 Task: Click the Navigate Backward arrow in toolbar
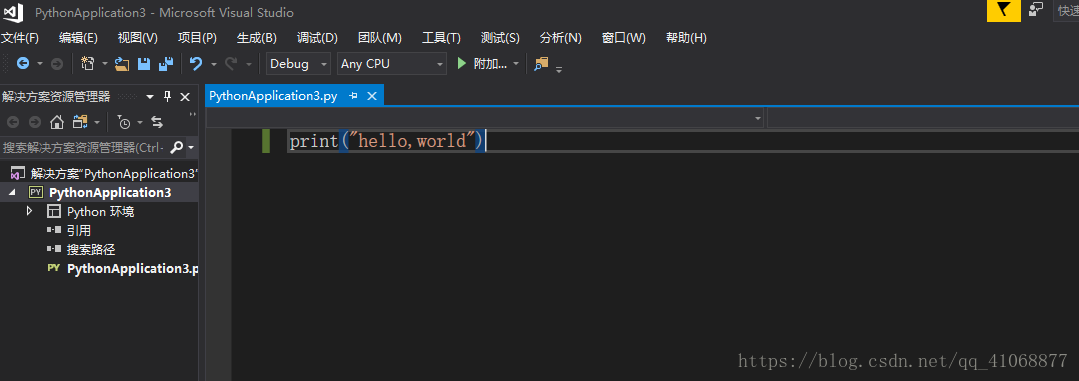(23, 63)
